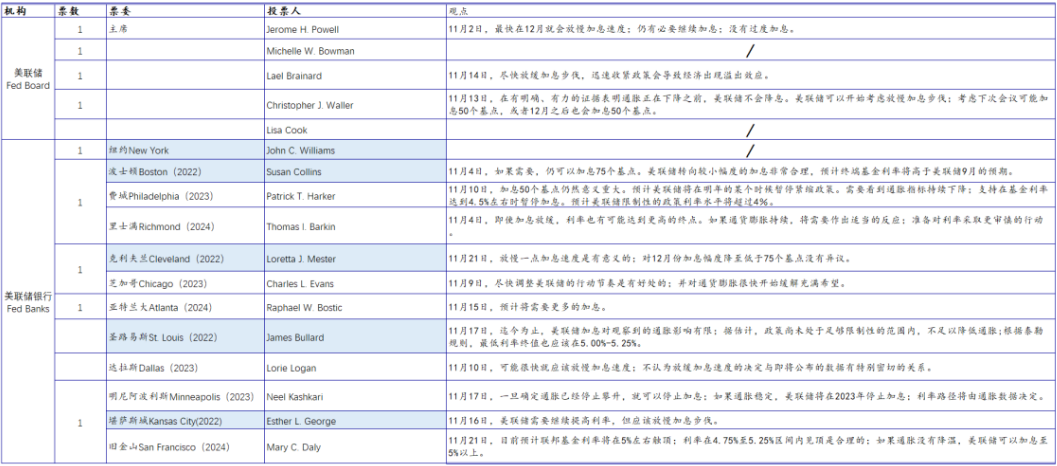Image resolution: width=1057 pixels, height=466 pixels.
Task: Select the vote count 1 in Powell's row
Action: [80, 30]
